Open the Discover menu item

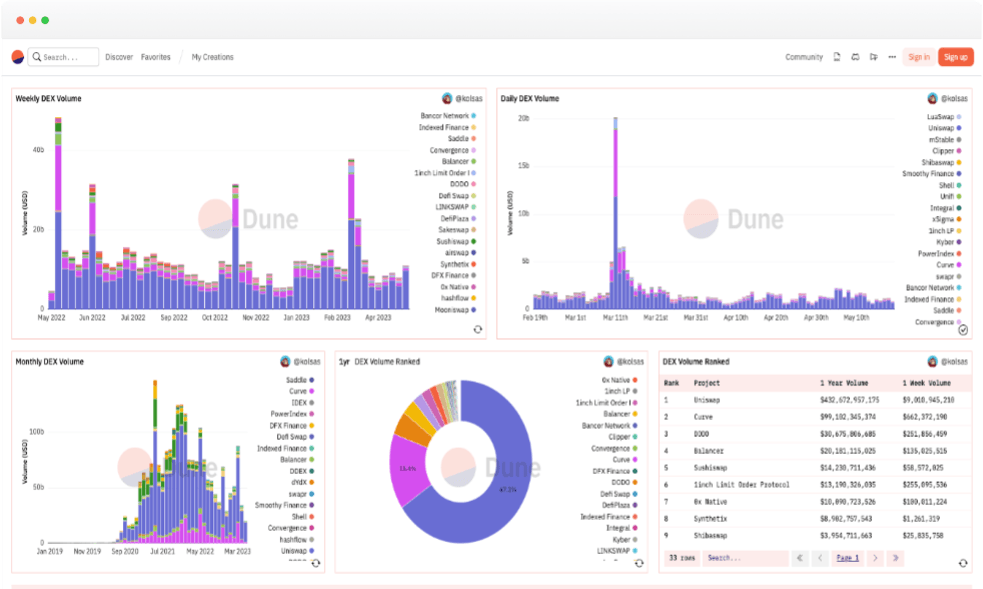[119, 57]
